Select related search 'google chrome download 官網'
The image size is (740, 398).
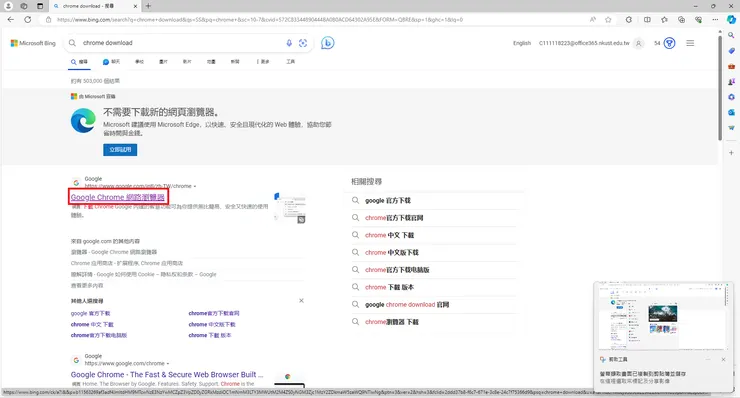coord(407,305)
